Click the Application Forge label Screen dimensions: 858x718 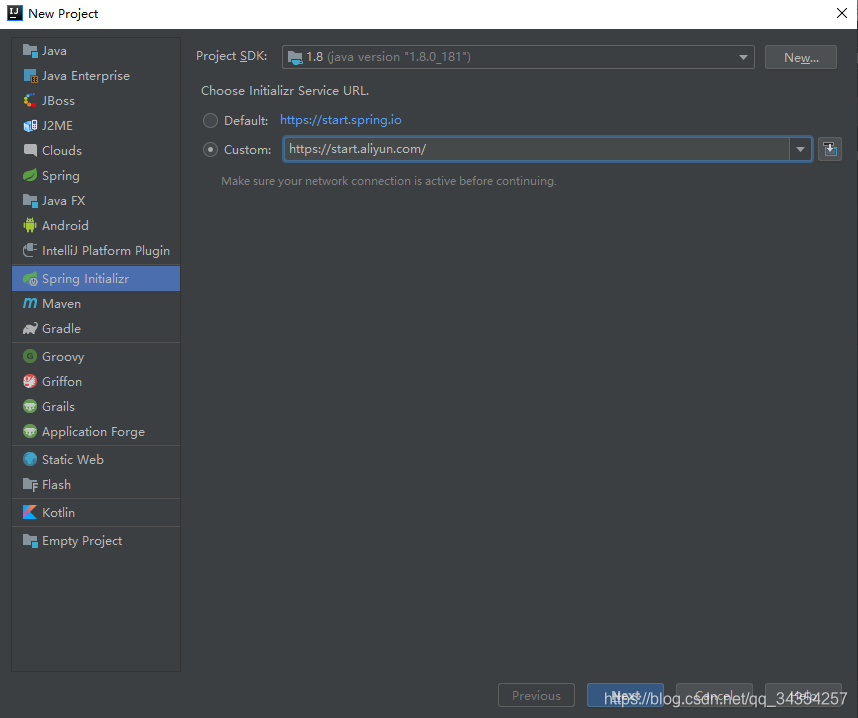pyautogui.click(x=94, y=432)
